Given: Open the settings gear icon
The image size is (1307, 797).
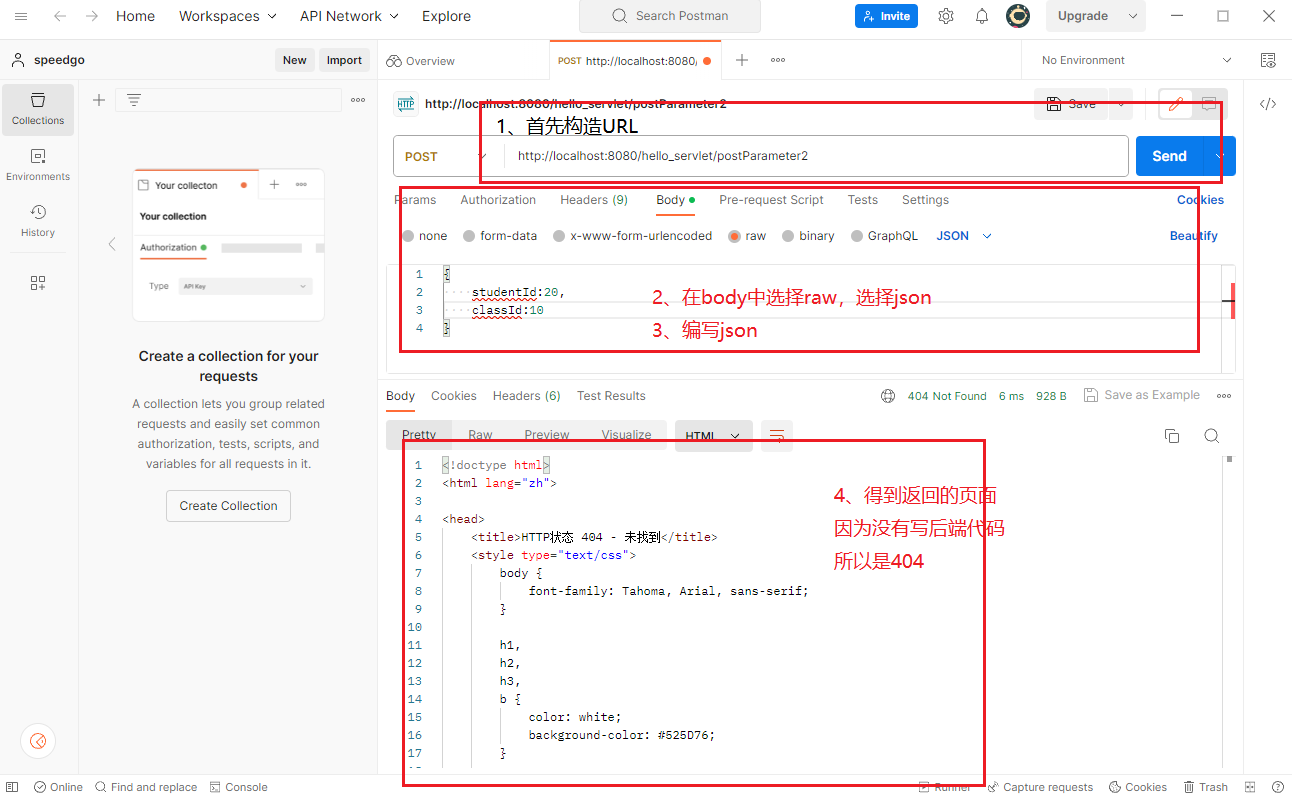Looking at the screenshot, I should pyautogui.click(x=946, y=16).
